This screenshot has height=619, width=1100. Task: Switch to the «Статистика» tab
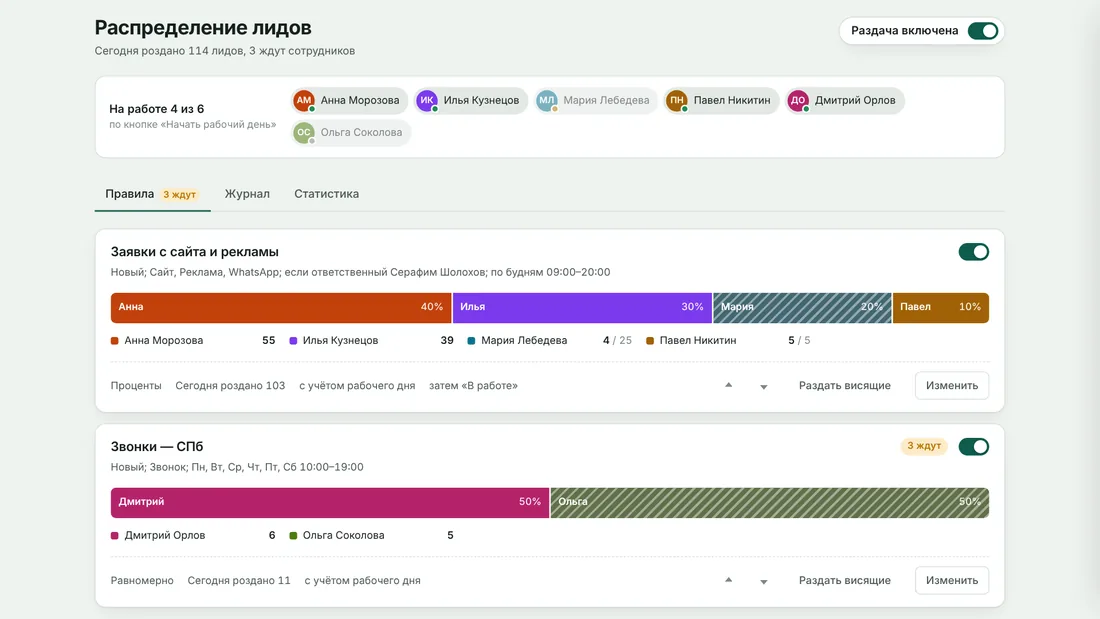click(326, 194)
